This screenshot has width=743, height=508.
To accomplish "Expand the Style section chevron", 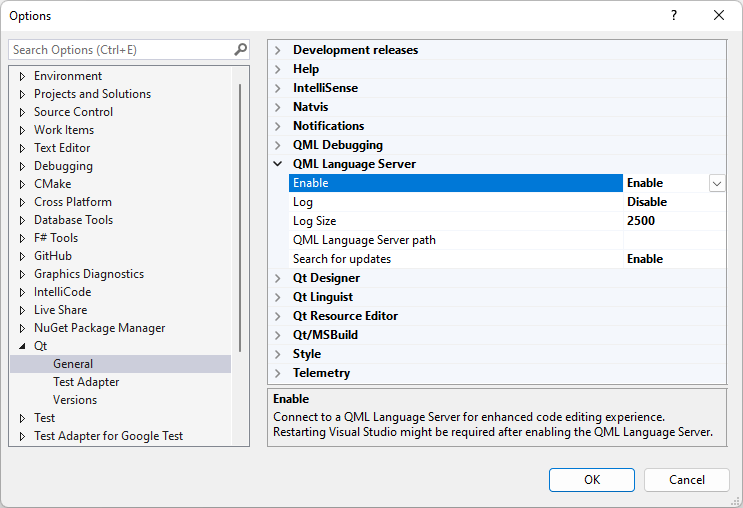I will [x=278, y=354].
